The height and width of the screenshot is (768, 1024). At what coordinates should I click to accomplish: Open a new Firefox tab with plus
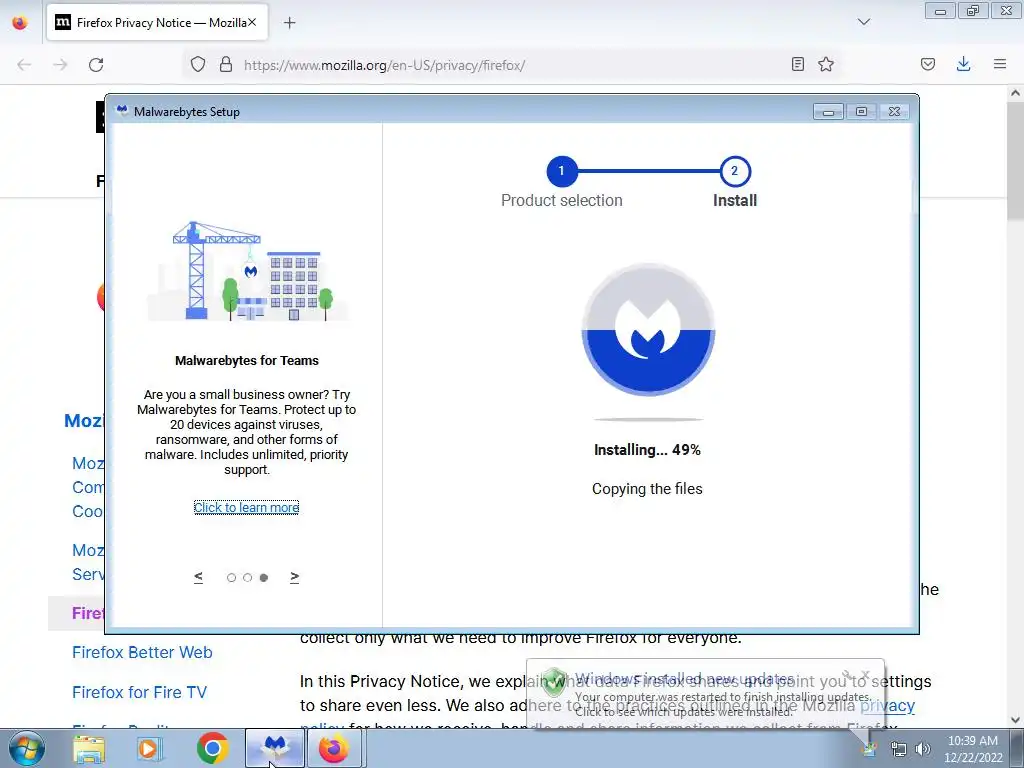(289, 23)
